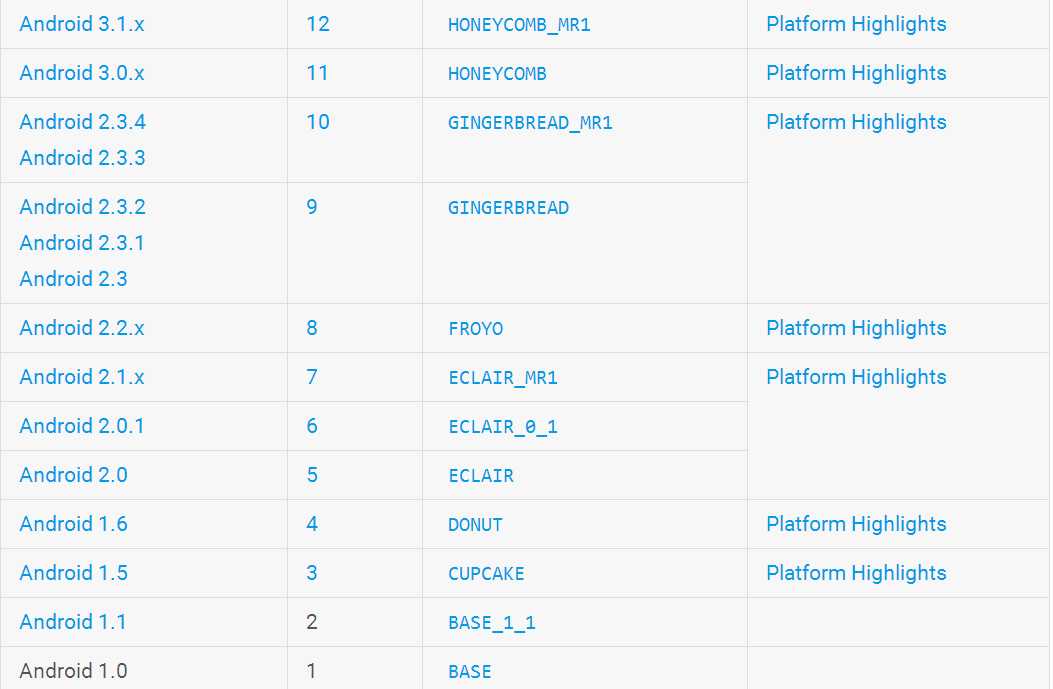The image size is (1053, 689).
Task: Select the Android 1.0 text
Action: coord(73,672)
